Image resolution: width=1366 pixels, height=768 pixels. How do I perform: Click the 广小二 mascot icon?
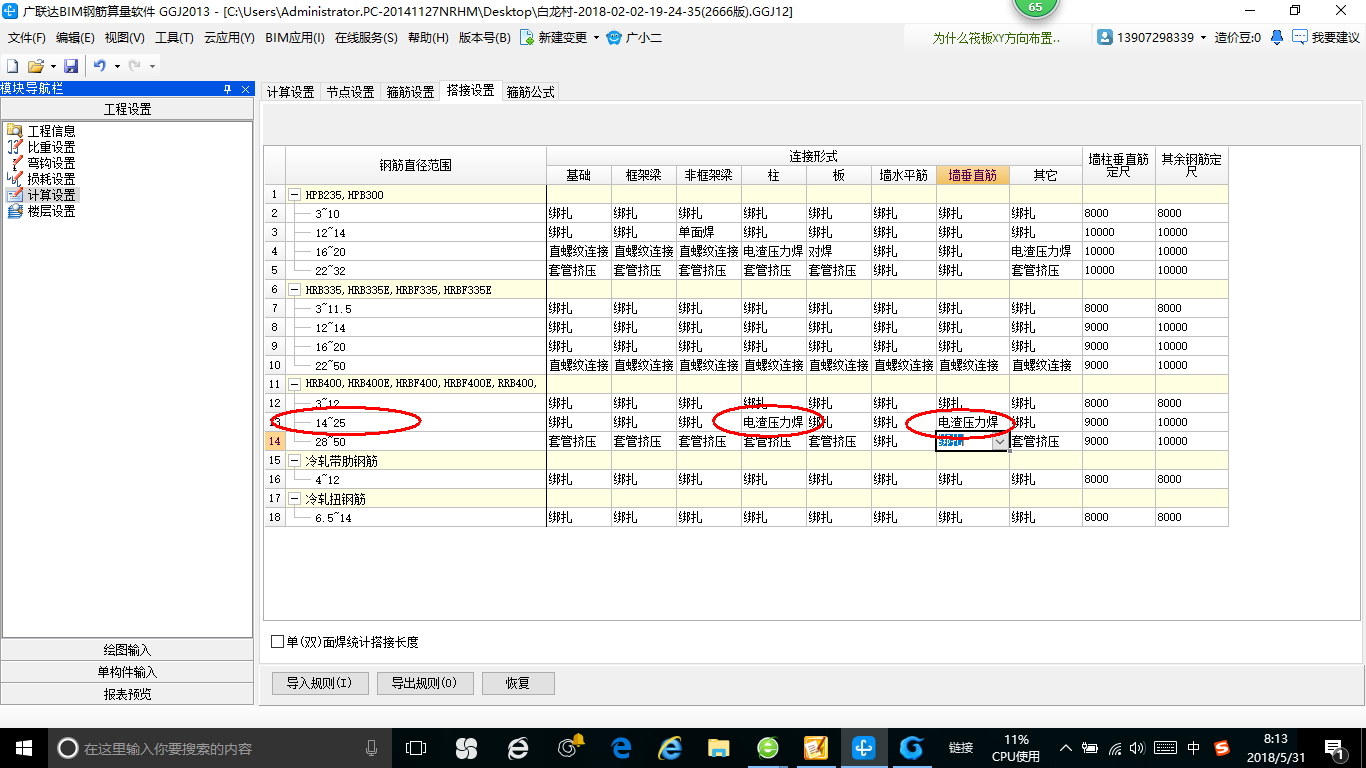614,37
